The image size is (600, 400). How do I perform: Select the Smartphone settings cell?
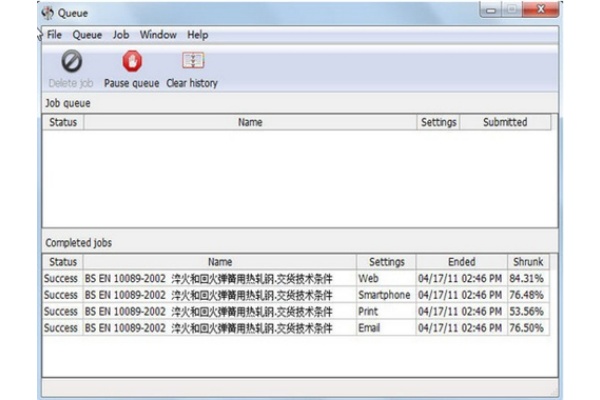pos(386,295)
